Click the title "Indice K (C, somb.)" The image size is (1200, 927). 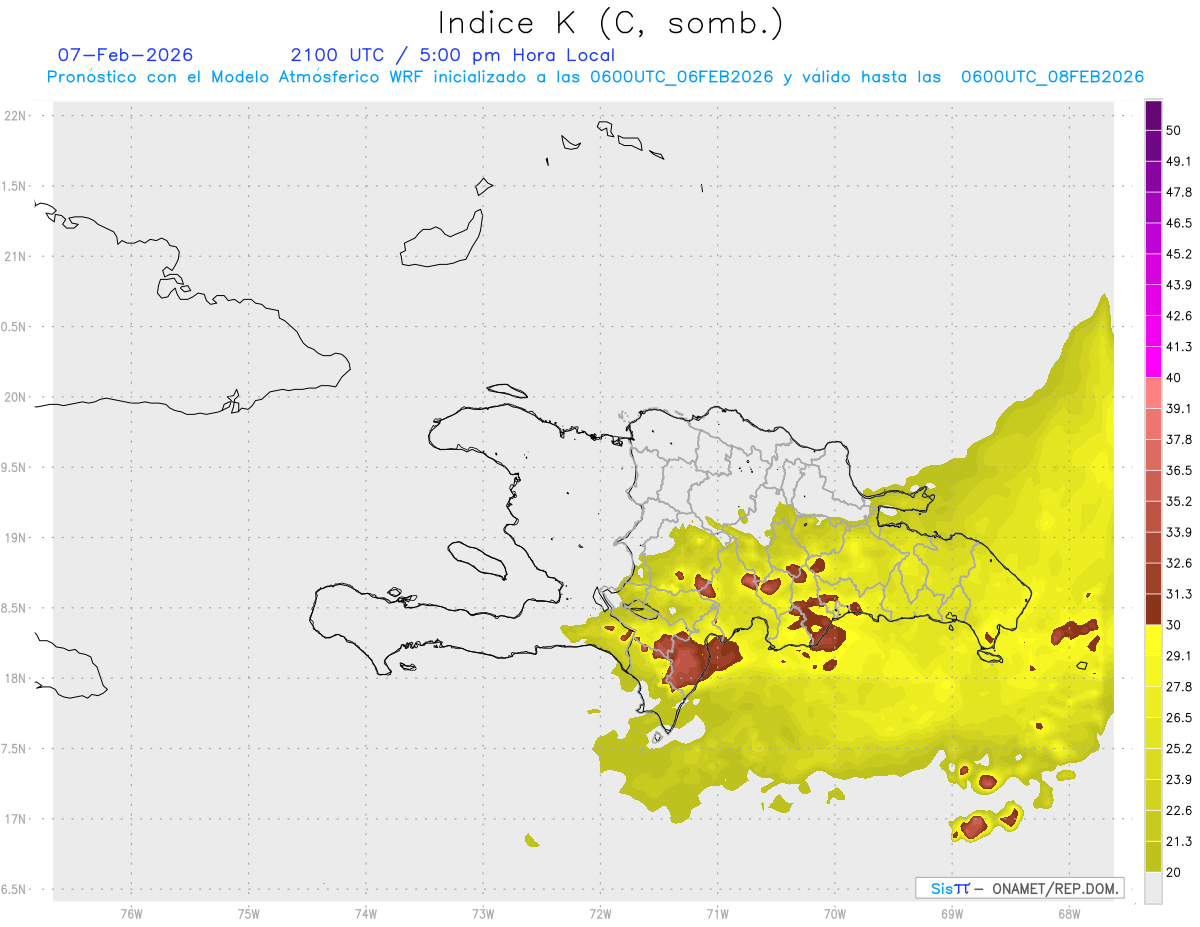point(611,23)
